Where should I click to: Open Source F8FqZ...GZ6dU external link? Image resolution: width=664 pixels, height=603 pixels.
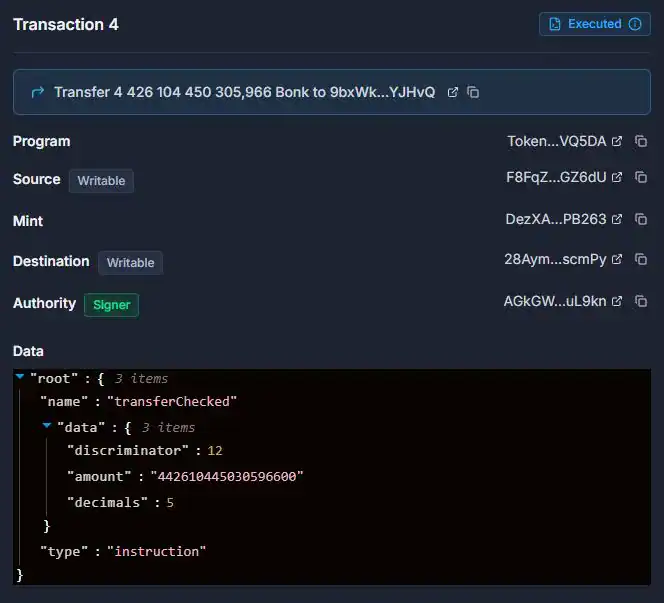pyautogui.click(x=617, y=177)
